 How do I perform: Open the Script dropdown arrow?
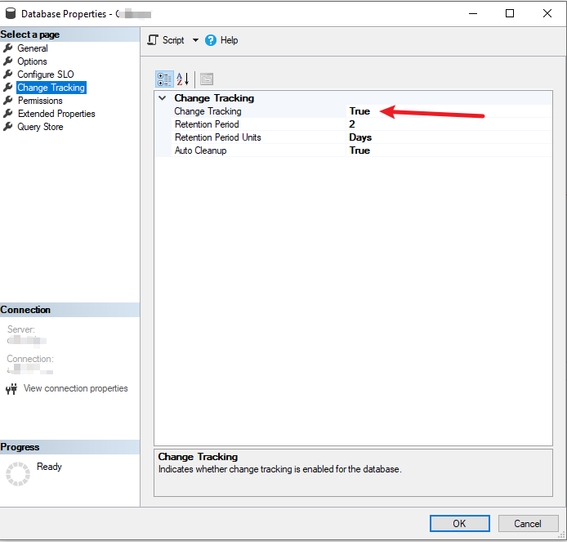pos(195,40)
